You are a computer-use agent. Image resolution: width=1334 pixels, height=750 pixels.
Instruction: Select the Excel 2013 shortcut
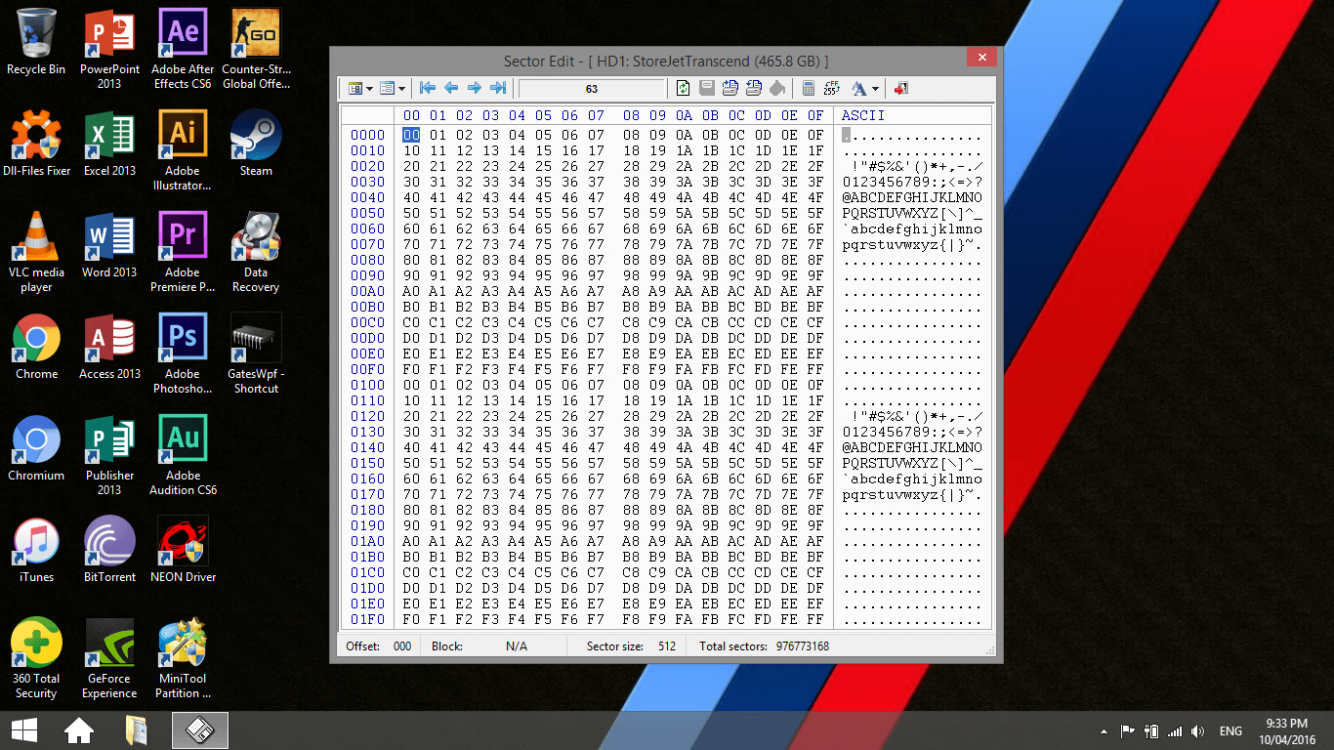click(110, 144)
